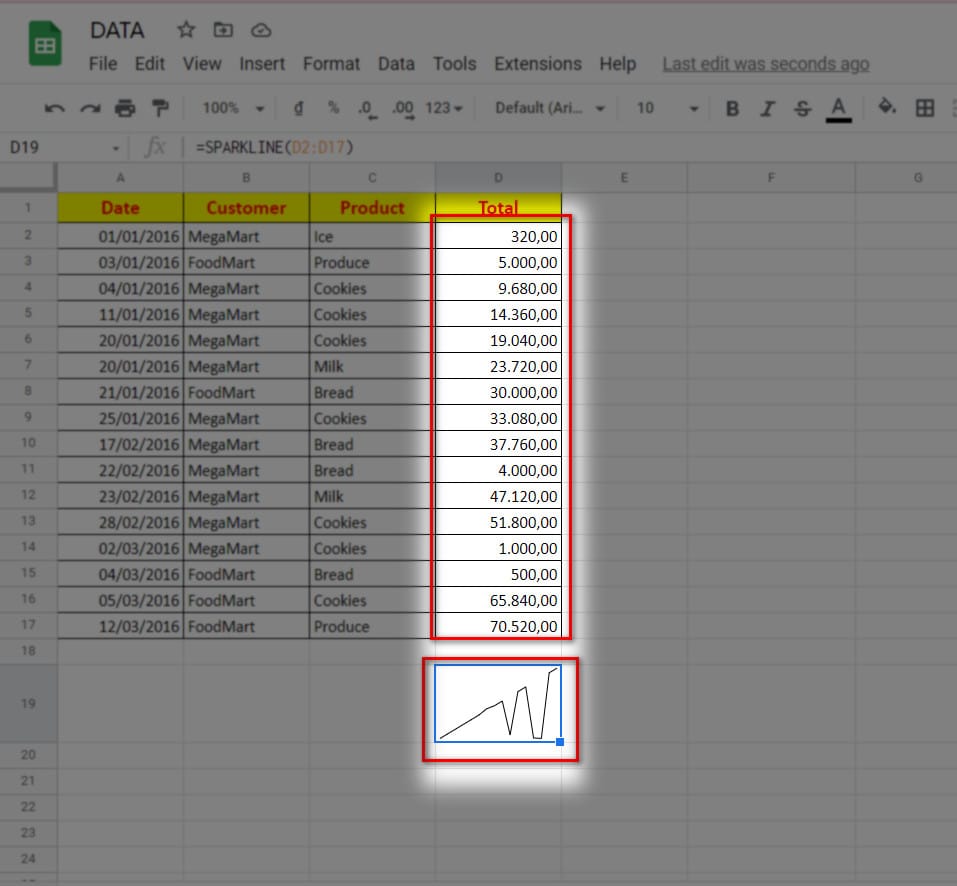
Task: Open the Extensions menu
Action: pyautogui.click(x=538, y=64)
